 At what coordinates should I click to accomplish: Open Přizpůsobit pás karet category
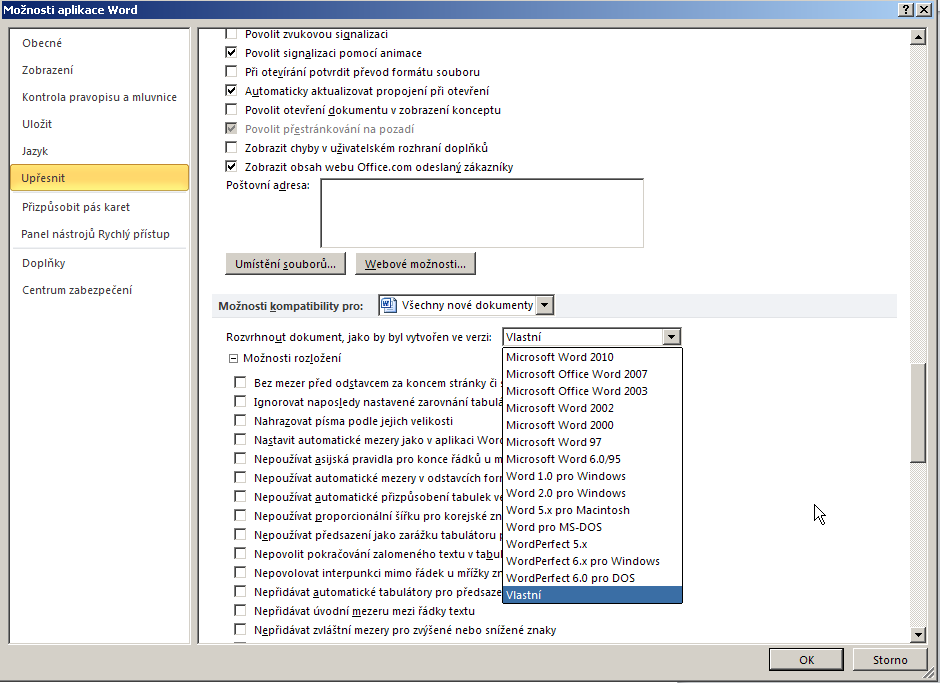pyautogui.click(x=100, y=207)
